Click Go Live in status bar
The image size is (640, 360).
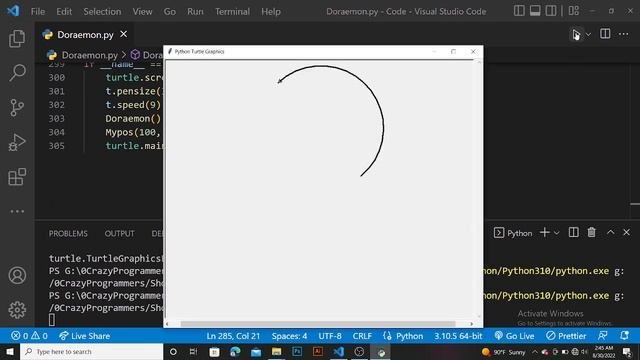point(514,336)
